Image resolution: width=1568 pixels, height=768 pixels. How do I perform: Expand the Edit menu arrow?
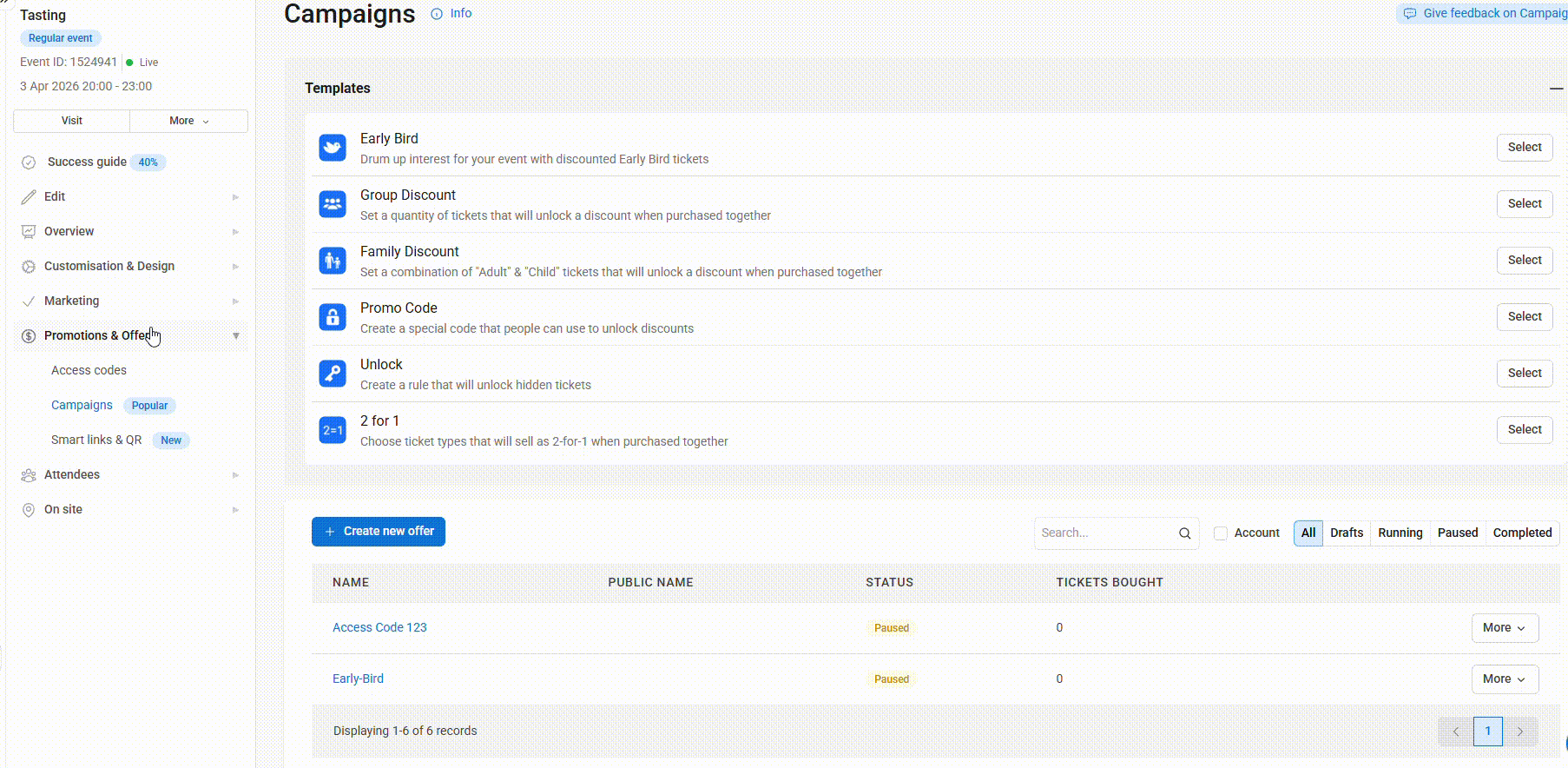pos(235,197)
